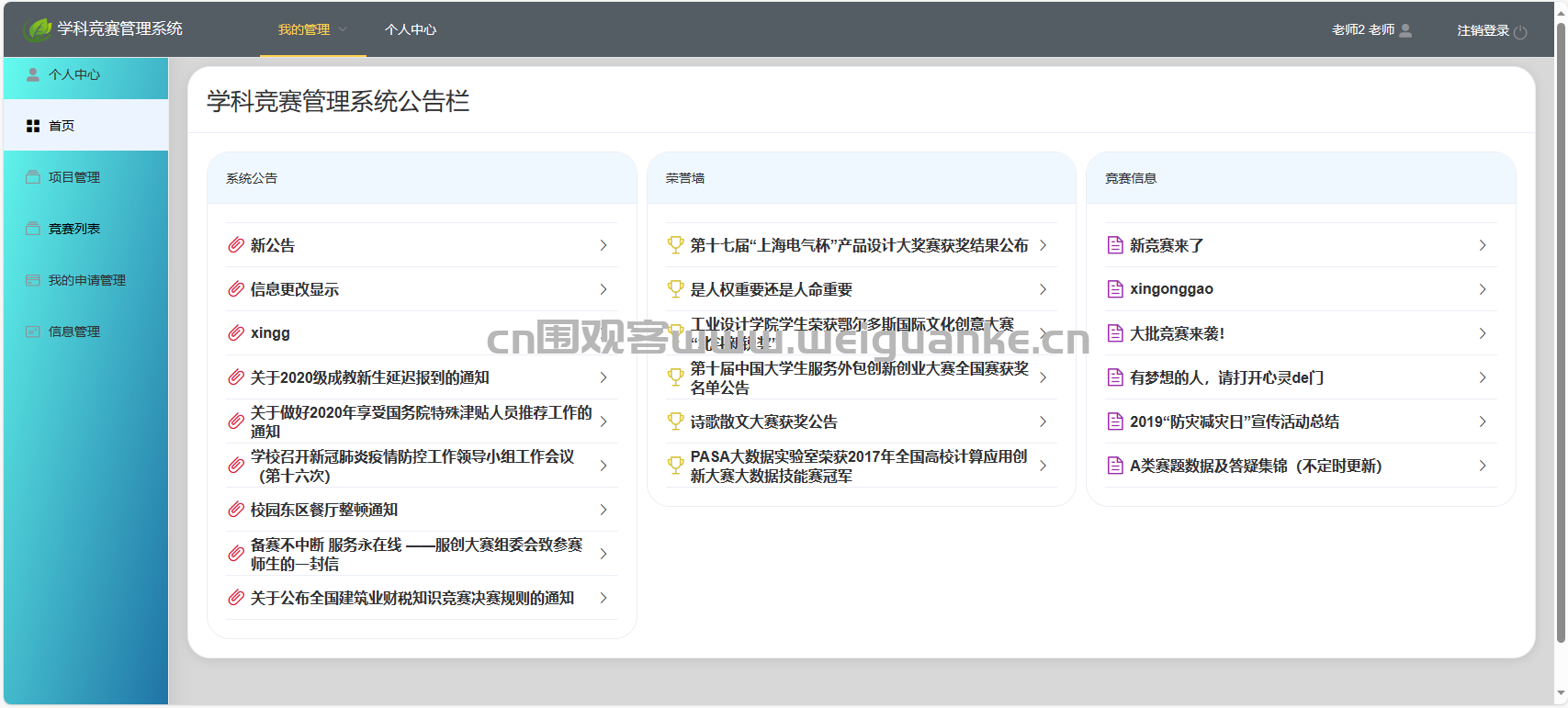Open 竞赛列表 in the sidebar
The image size is (1568, 708).
(86, 229)
